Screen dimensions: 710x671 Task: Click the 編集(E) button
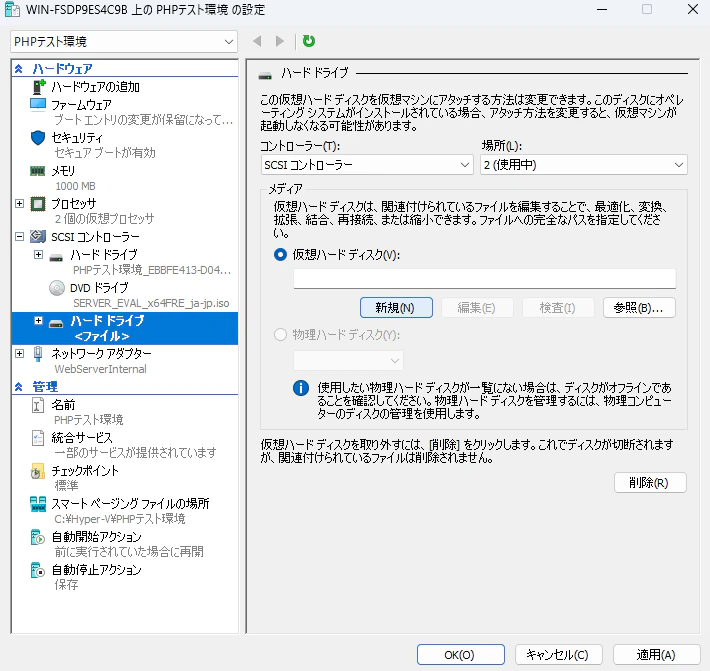477,308
